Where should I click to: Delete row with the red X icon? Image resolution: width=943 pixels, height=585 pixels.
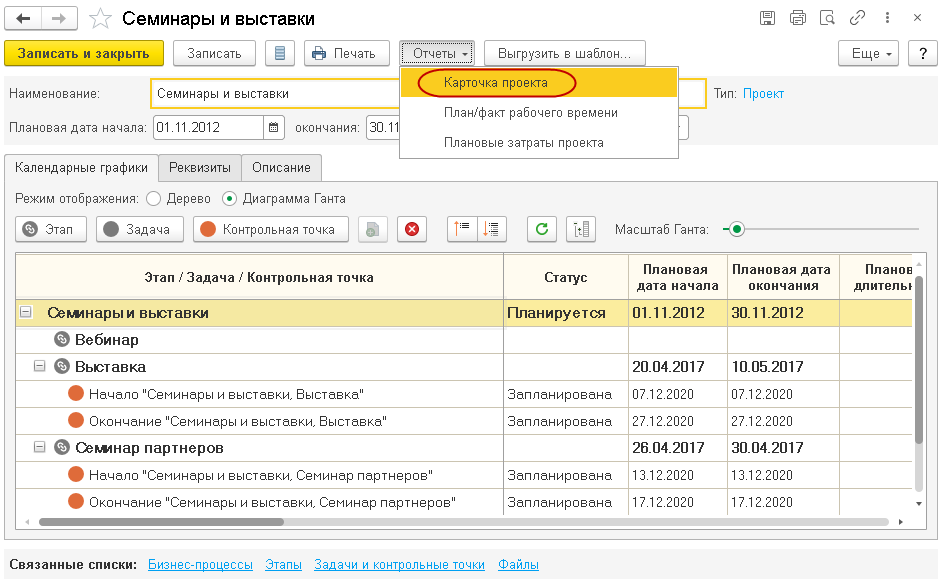412,229
